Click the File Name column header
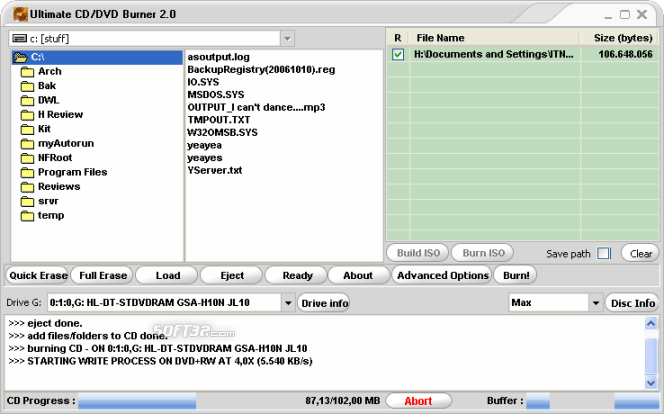This screenshot has height=414, width=664. coord(494,38)
